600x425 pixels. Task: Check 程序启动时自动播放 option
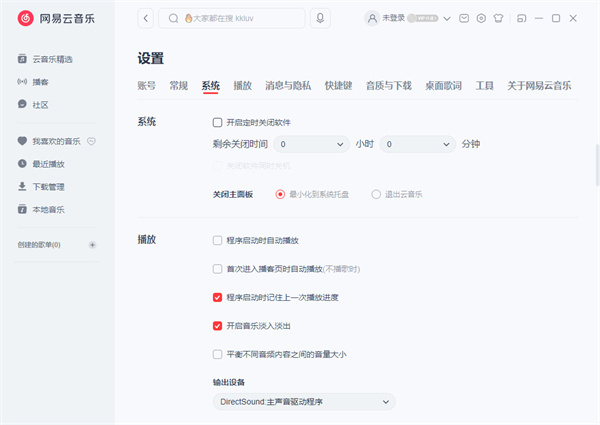217,241
